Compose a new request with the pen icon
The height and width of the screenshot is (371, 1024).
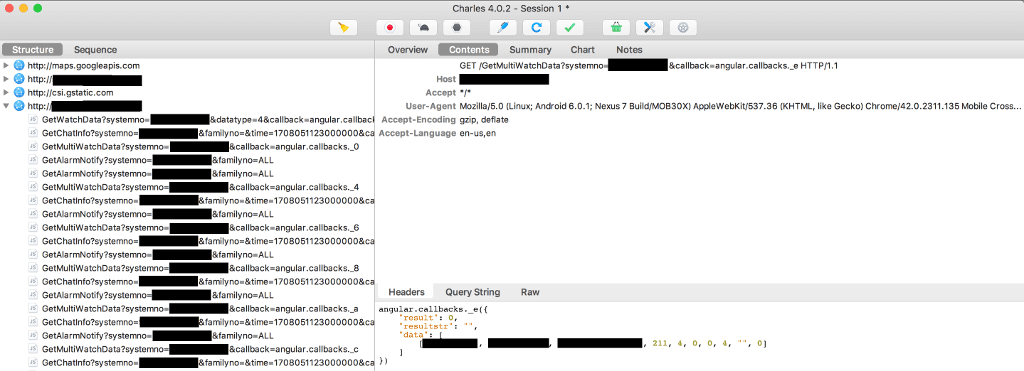(x=503, y=27)
